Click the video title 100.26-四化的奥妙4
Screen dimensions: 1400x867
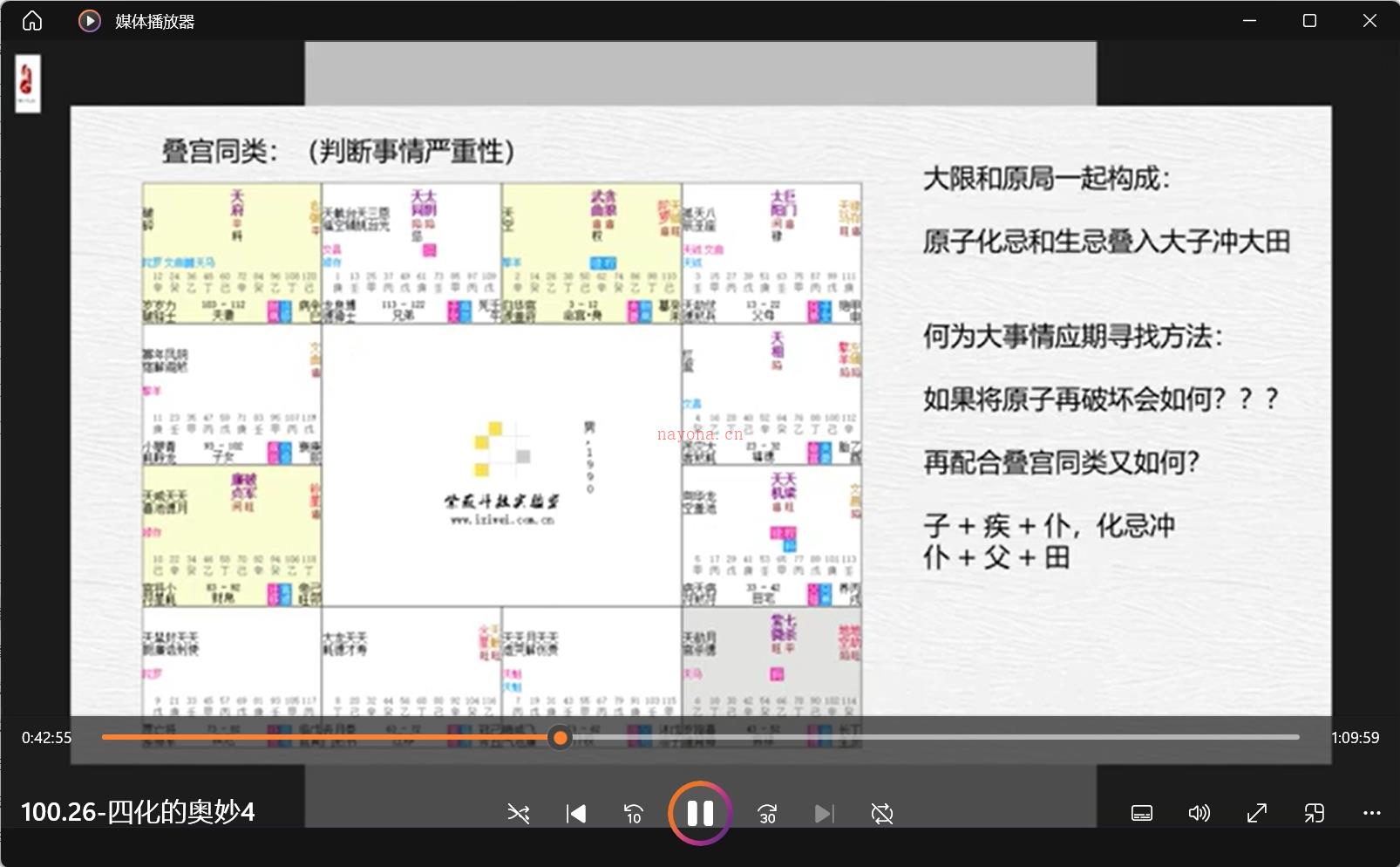tap(138, 812)
